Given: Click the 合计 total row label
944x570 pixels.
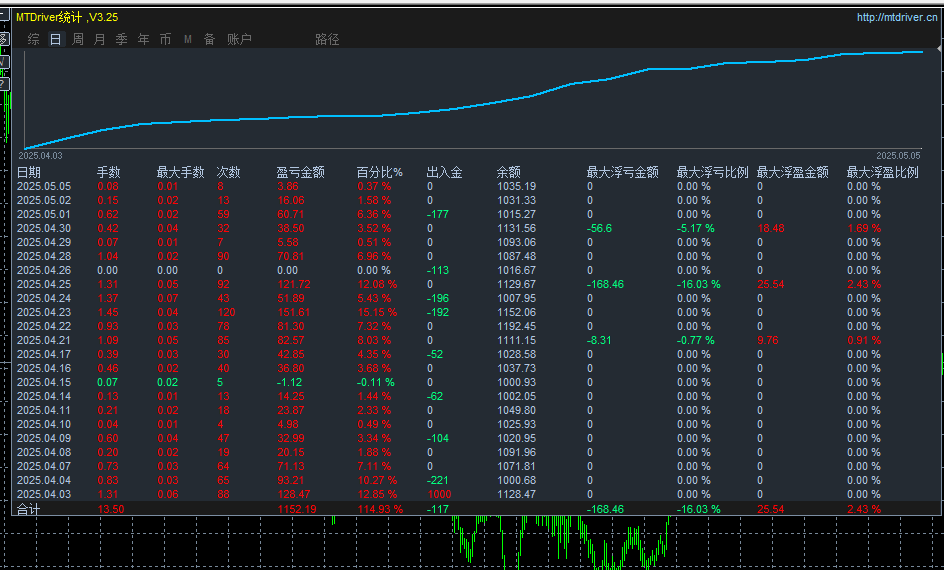Looking at the screenshot, I should [x=29, y=509].
